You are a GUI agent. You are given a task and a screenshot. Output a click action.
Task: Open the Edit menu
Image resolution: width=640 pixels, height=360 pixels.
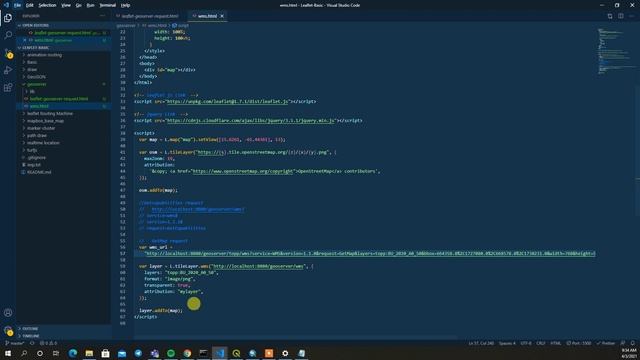click(x=29, y=5)
